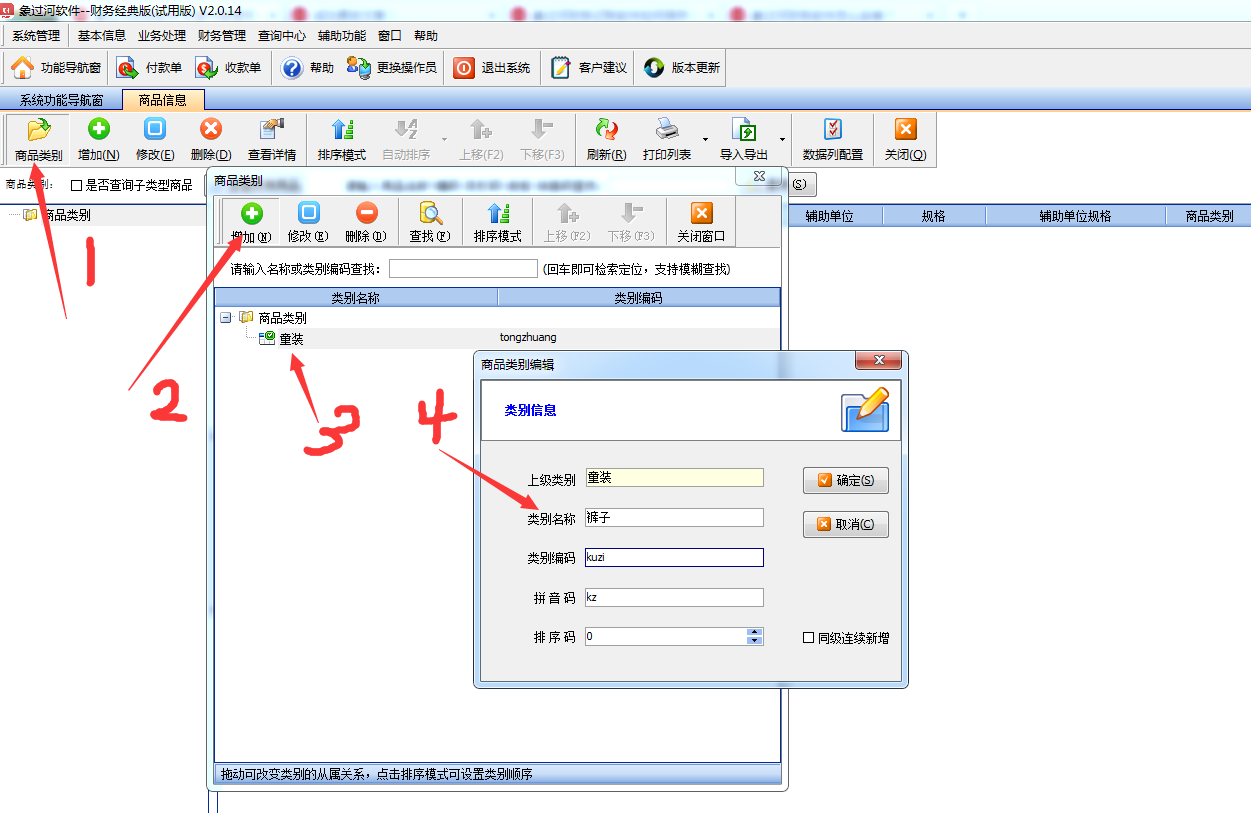
Task: Click 确定(S) button in edit dialog
Action: [846, 480]
